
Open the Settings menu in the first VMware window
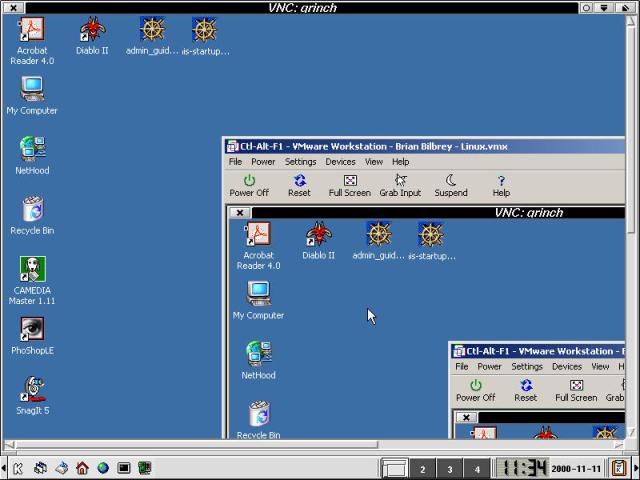coord(300,162)
